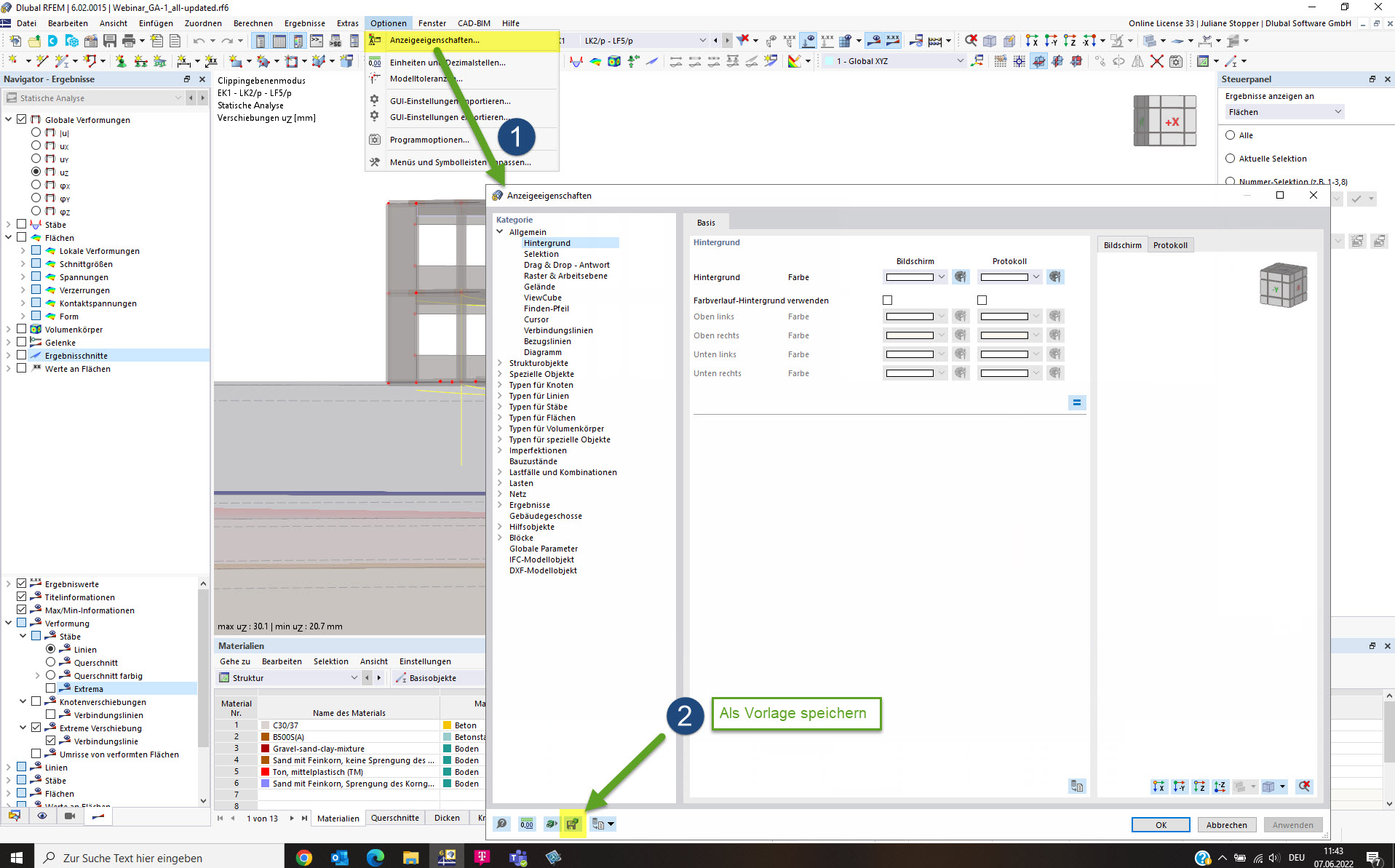Expand Lastfälle und Kombinationen category
Screen dimensions: 1395x868
(x=500, y=472)
